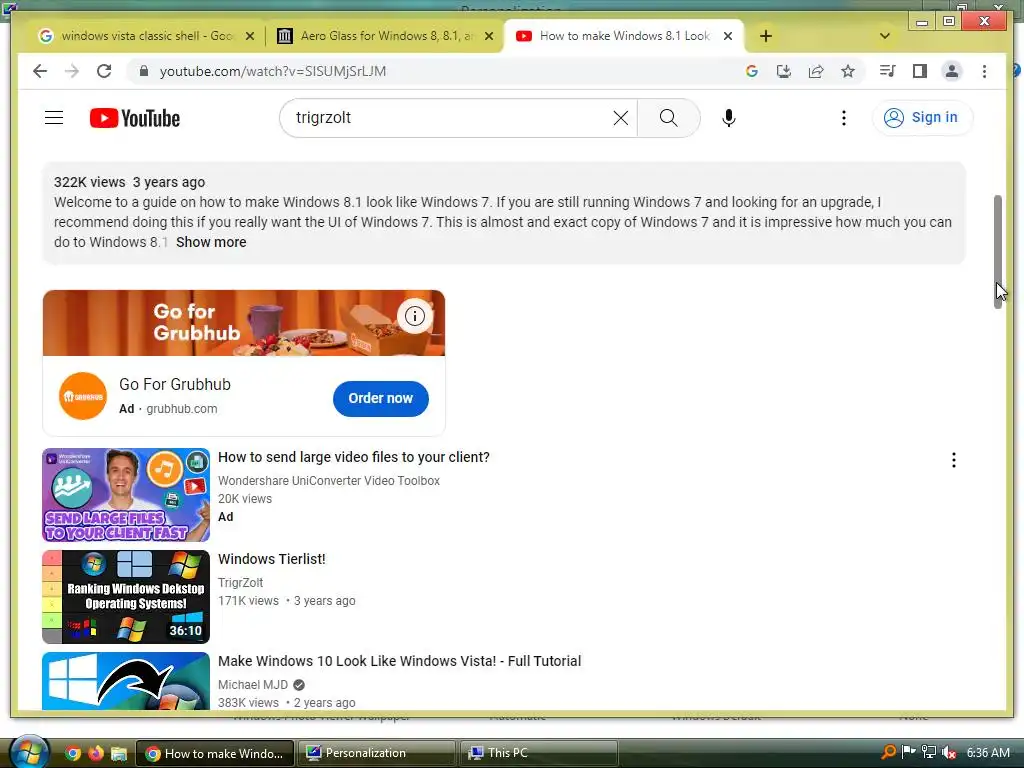This screenshot has height=768, width=1024.
Task: Toggle the Chrome side panel
Action: (920, 71)
